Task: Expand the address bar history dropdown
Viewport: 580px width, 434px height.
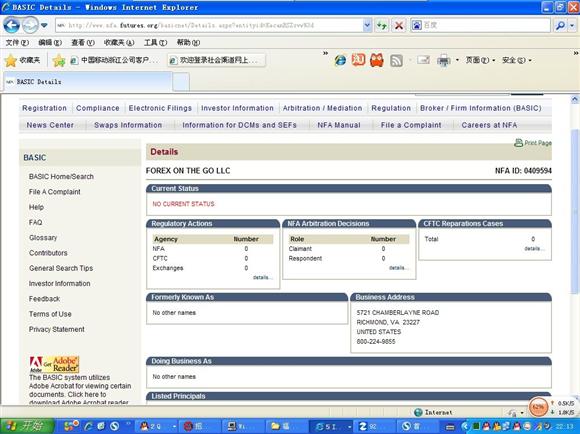Action: point(367,26)
